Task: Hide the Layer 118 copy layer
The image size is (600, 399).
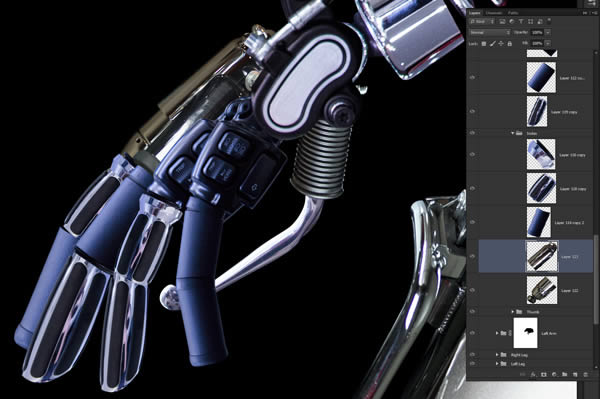Action: pyautogui.click(x=473, y=188)
